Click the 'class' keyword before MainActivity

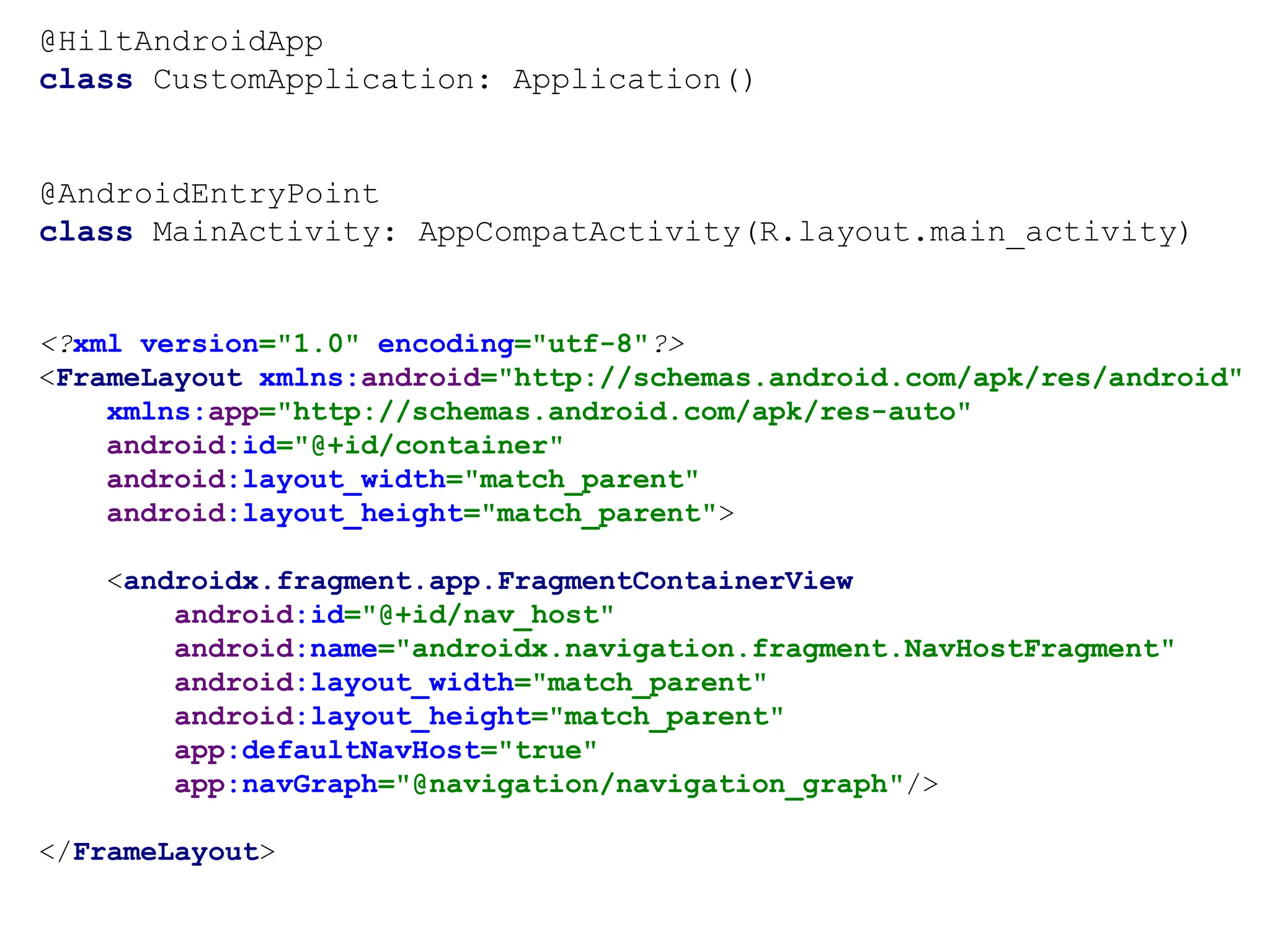point(86,232)
